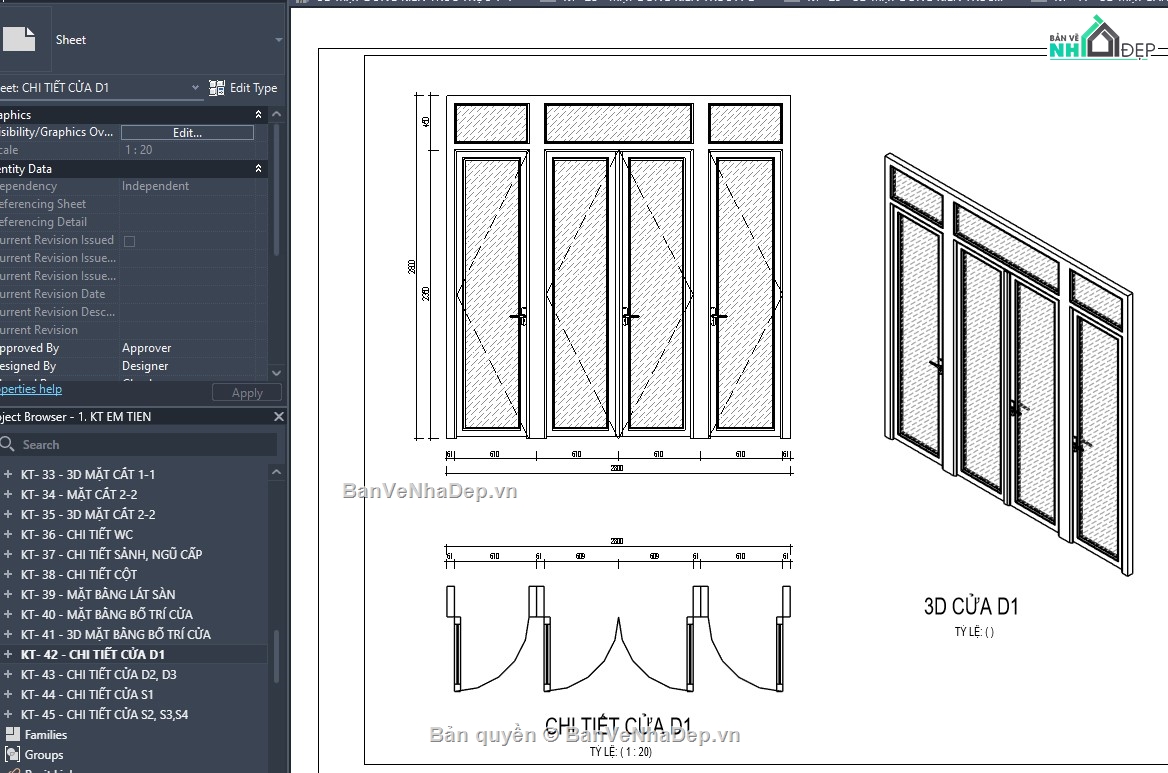Select KT- 38 - CHI TIẾT CỘT sheet
1168x773 pixels.
pyautogui.click(x=79, y=574)
